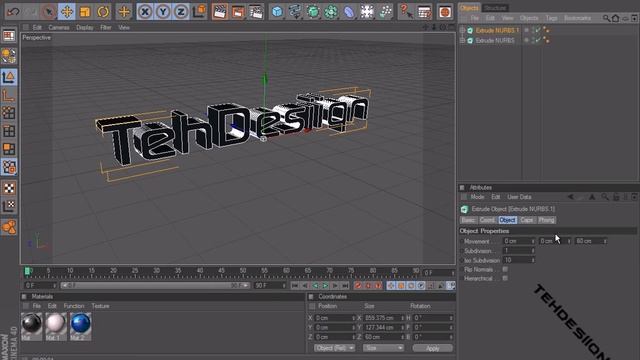Open the viewport Display menu
The height and width of the screenshot is (360, 640).
tap(84, 27)
